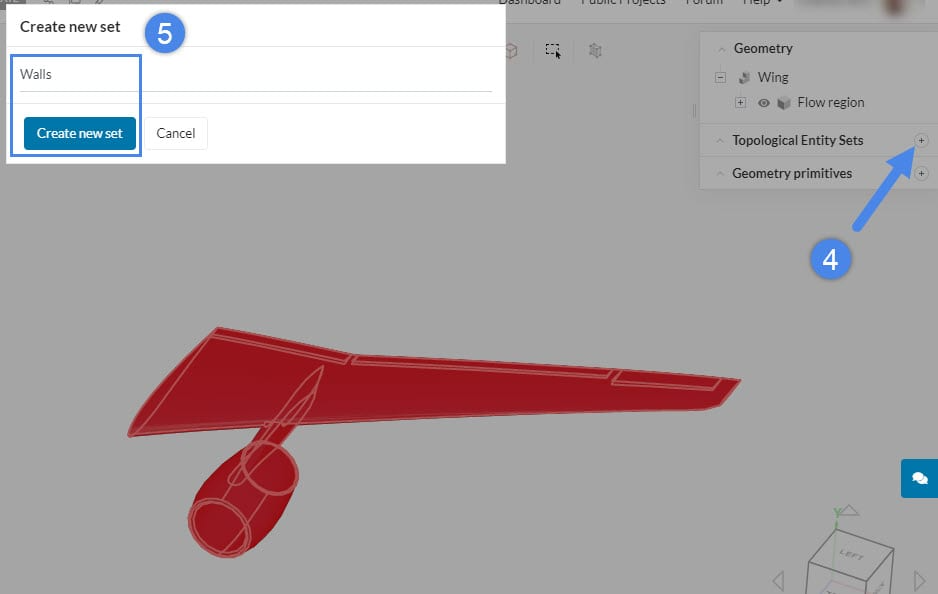Click the mesh display icon in toolbar
This screenshot has width=938, height=594.
pos(595,50)
